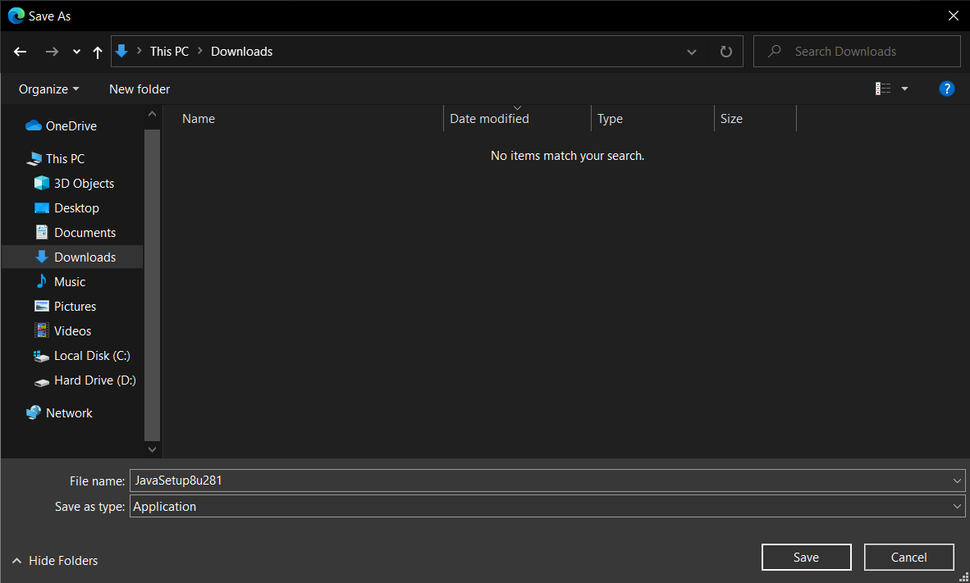Change the view layout icon
Image resolution: width=970 pixels, height=583 pixels.
click(x=883, y=89)
